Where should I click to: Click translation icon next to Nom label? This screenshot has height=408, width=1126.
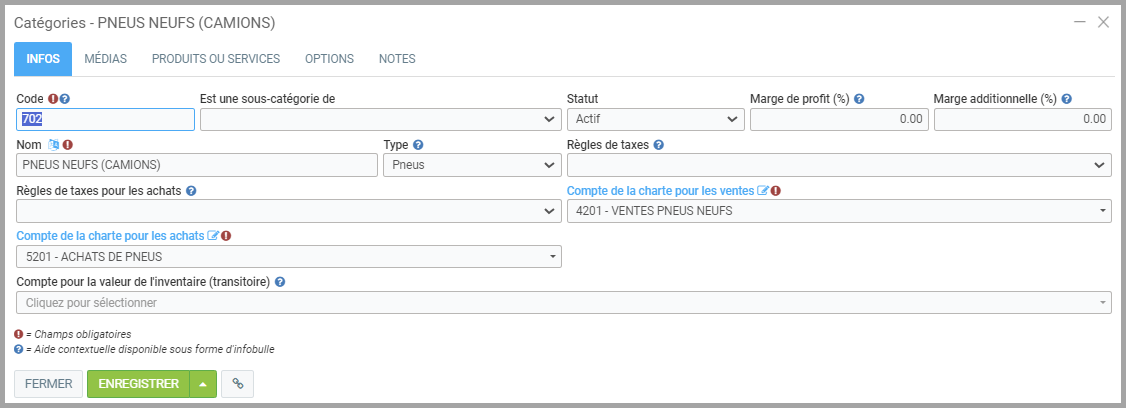54,145
